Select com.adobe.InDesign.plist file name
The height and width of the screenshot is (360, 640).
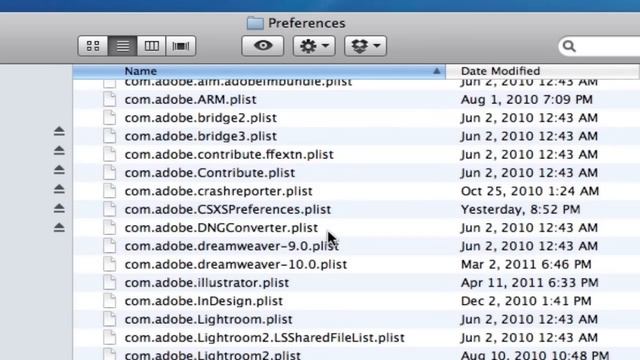[x=203, y=301]
